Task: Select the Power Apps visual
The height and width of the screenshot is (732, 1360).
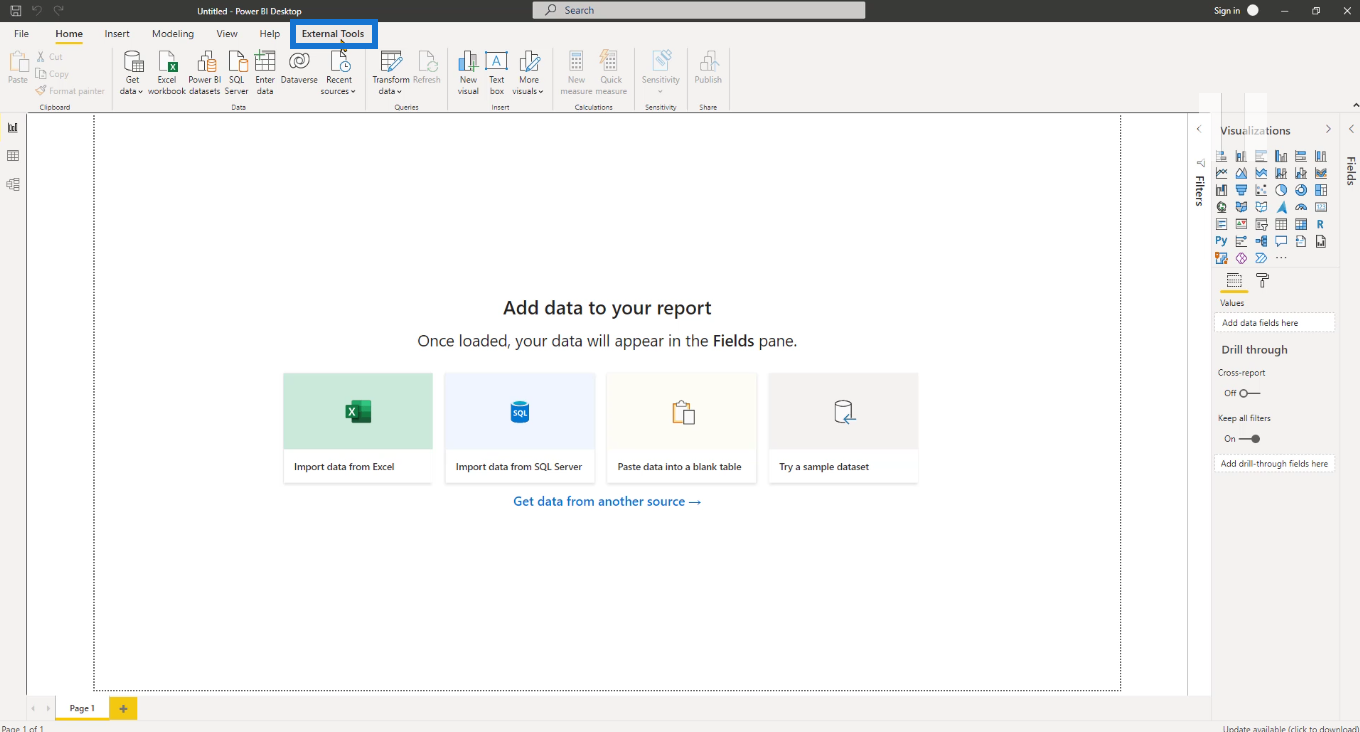Action: pos(1241,258)
